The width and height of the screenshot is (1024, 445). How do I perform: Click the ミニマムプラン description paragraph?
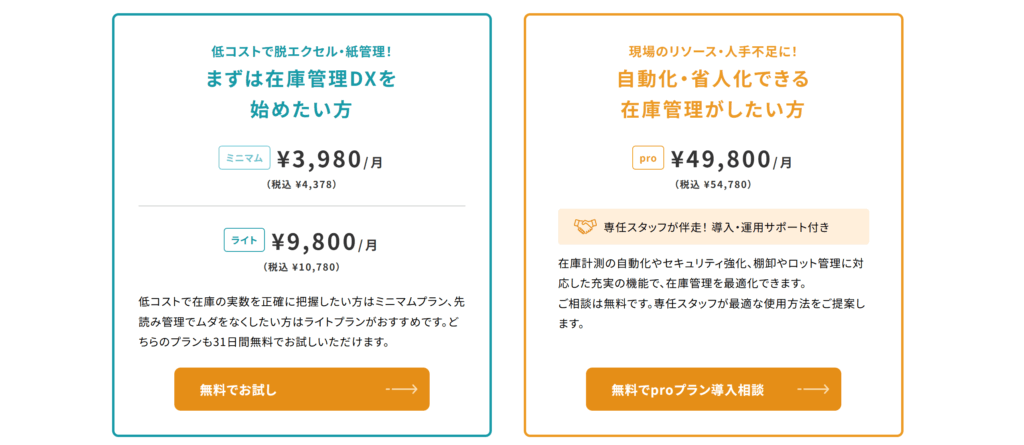(302, 322)
